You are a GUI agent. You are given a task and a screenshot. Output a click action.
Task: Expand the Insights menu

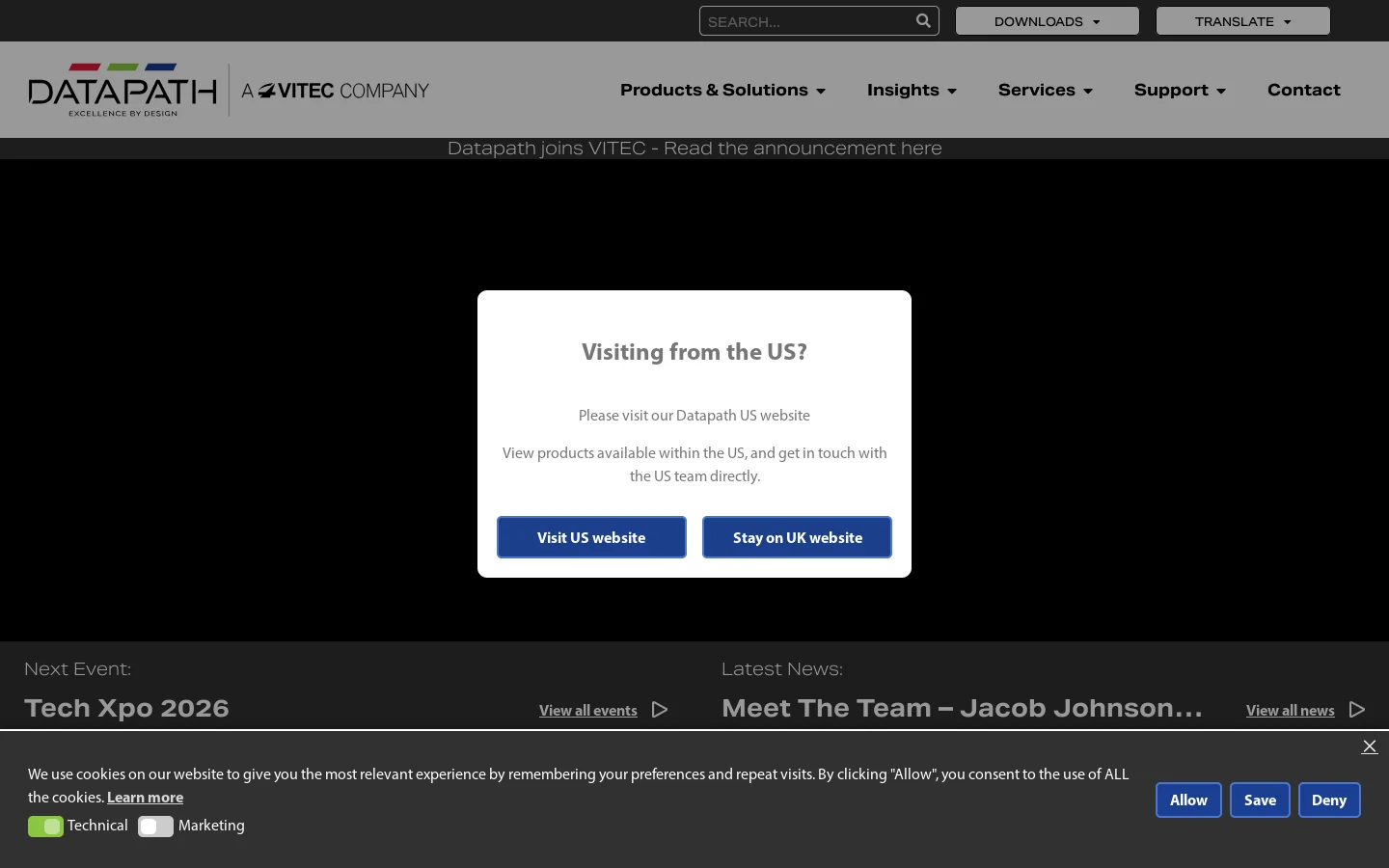912,90
